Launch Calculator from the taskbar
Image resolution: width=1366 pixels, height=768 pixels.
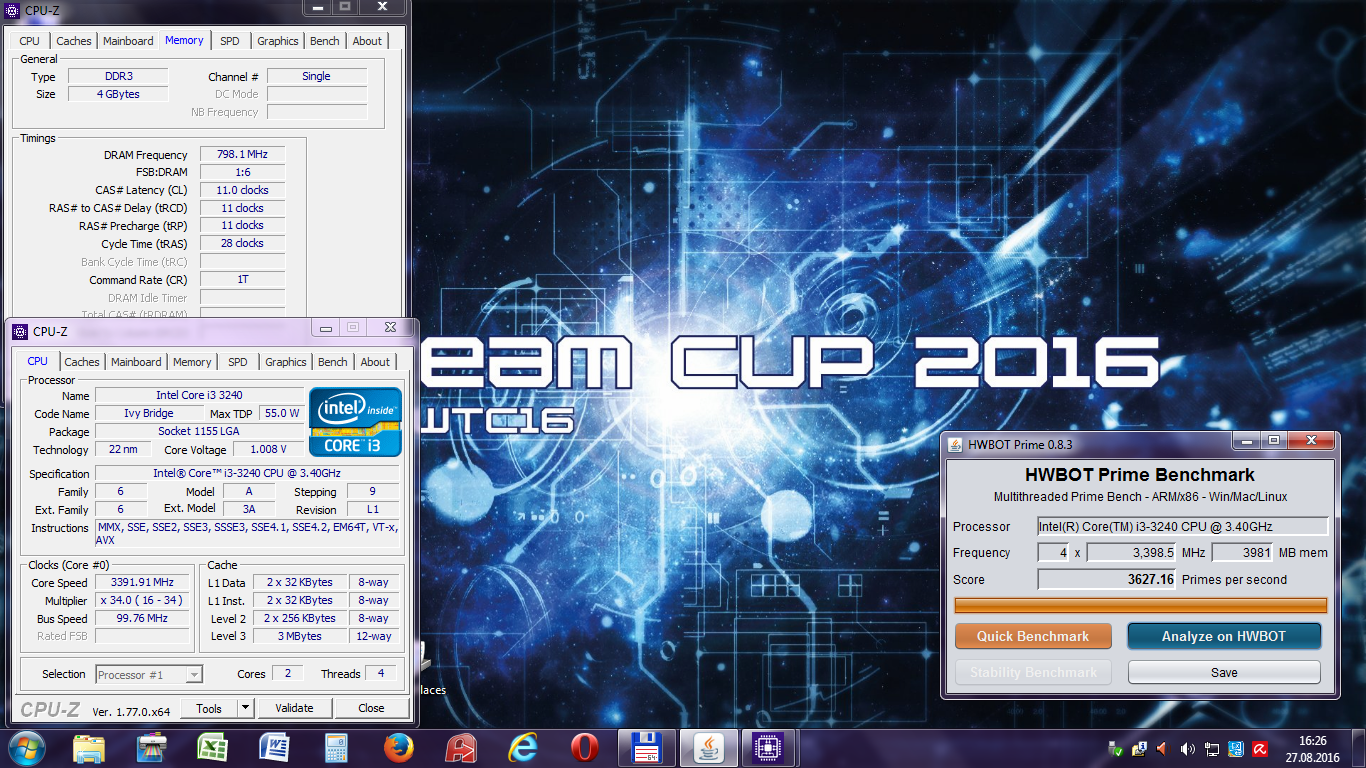tap(335, 748)
